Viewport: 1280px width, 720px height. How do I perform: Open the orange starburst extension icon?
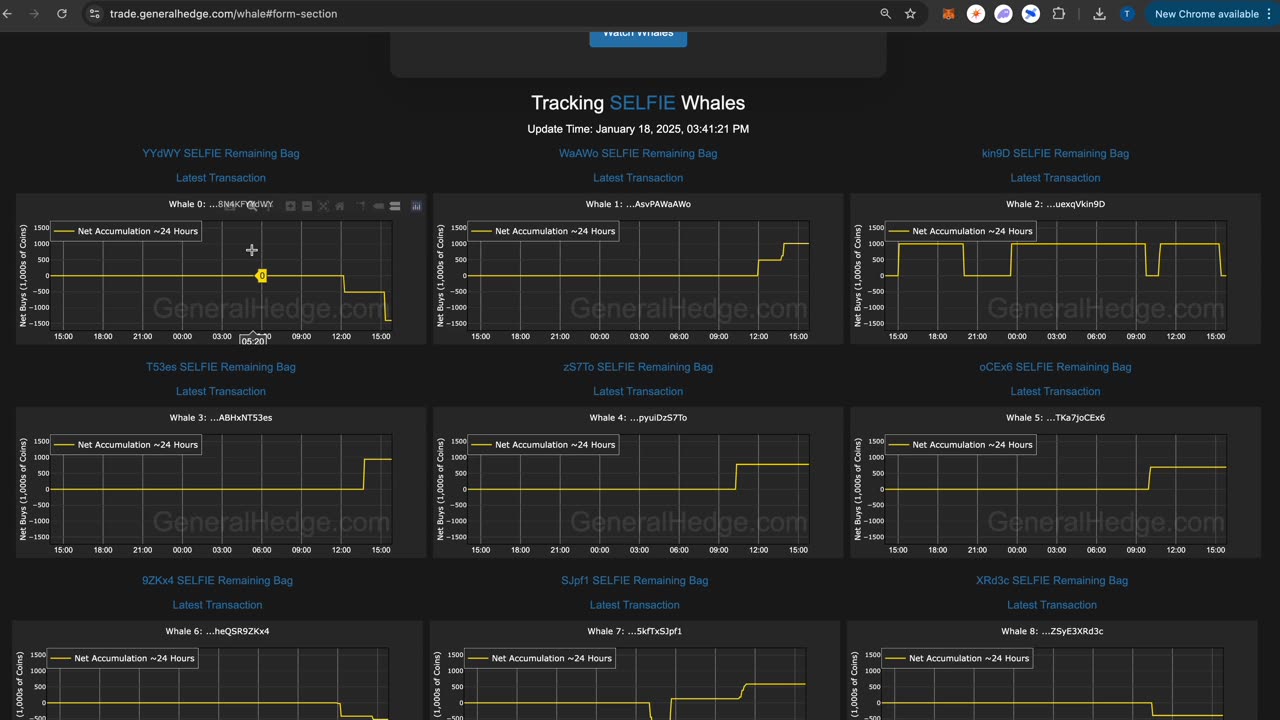coord(975,14)
